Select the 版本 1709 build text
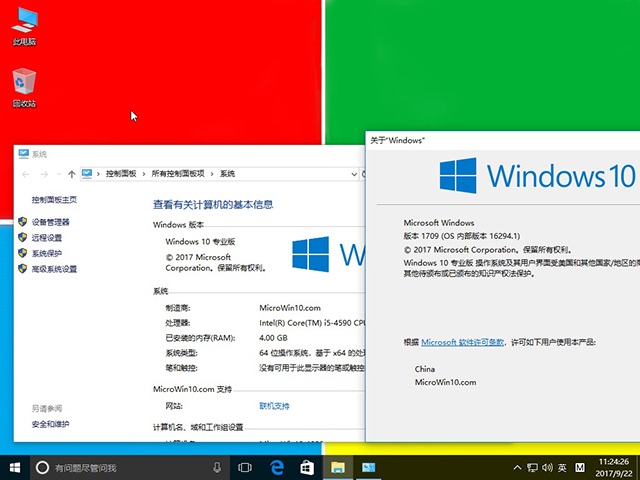Image resolution: width=640 pixels, height=480 pixels. click(462, 236)
